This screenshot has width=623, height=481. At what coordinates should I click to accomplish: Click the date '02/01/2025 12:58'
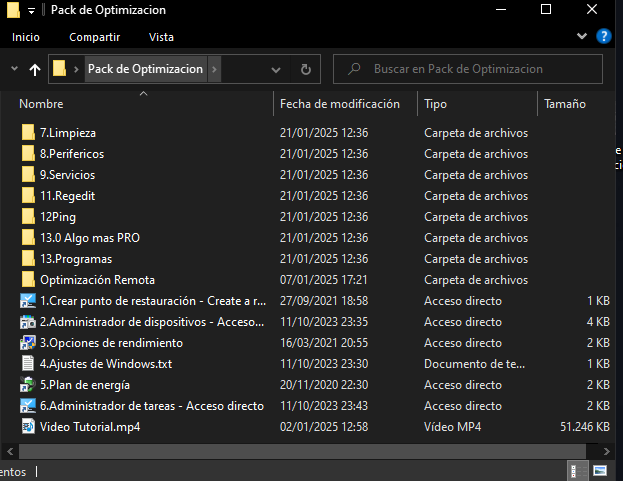[324, 427]
